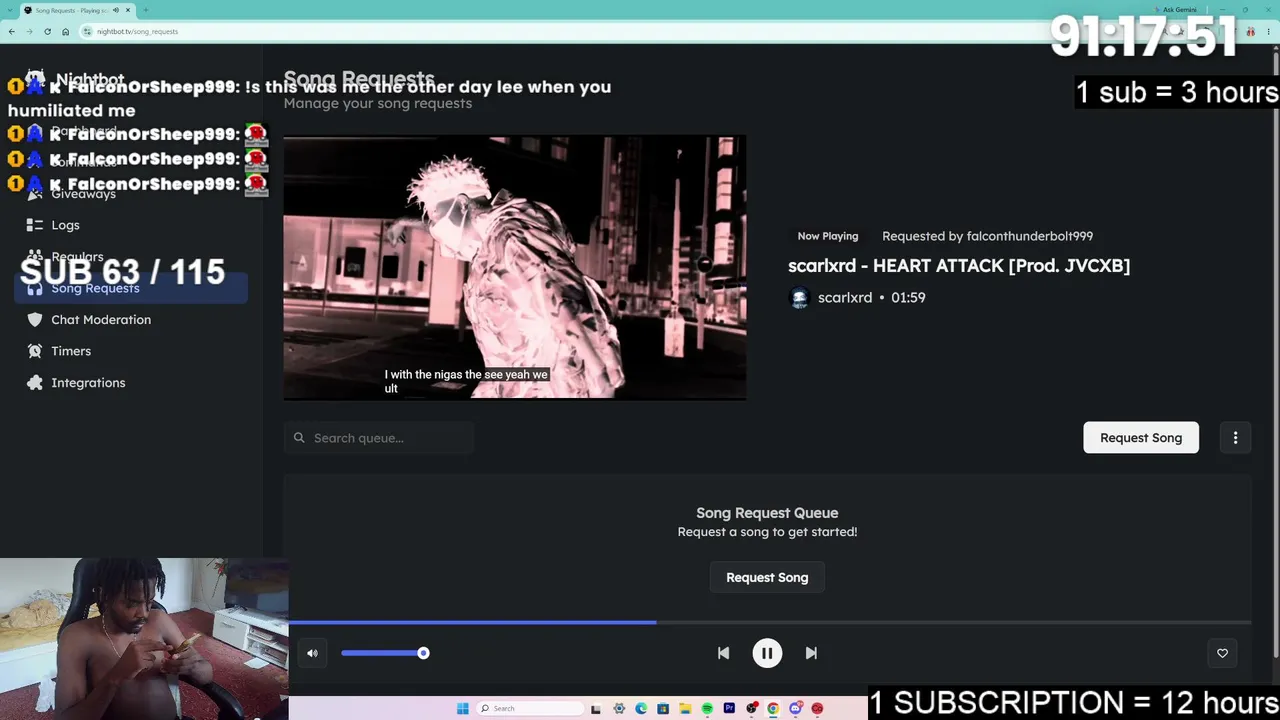Open Spotify from the taskbar
The width and height of the screenshot is (1280, 720).
(x=707, y=709)
